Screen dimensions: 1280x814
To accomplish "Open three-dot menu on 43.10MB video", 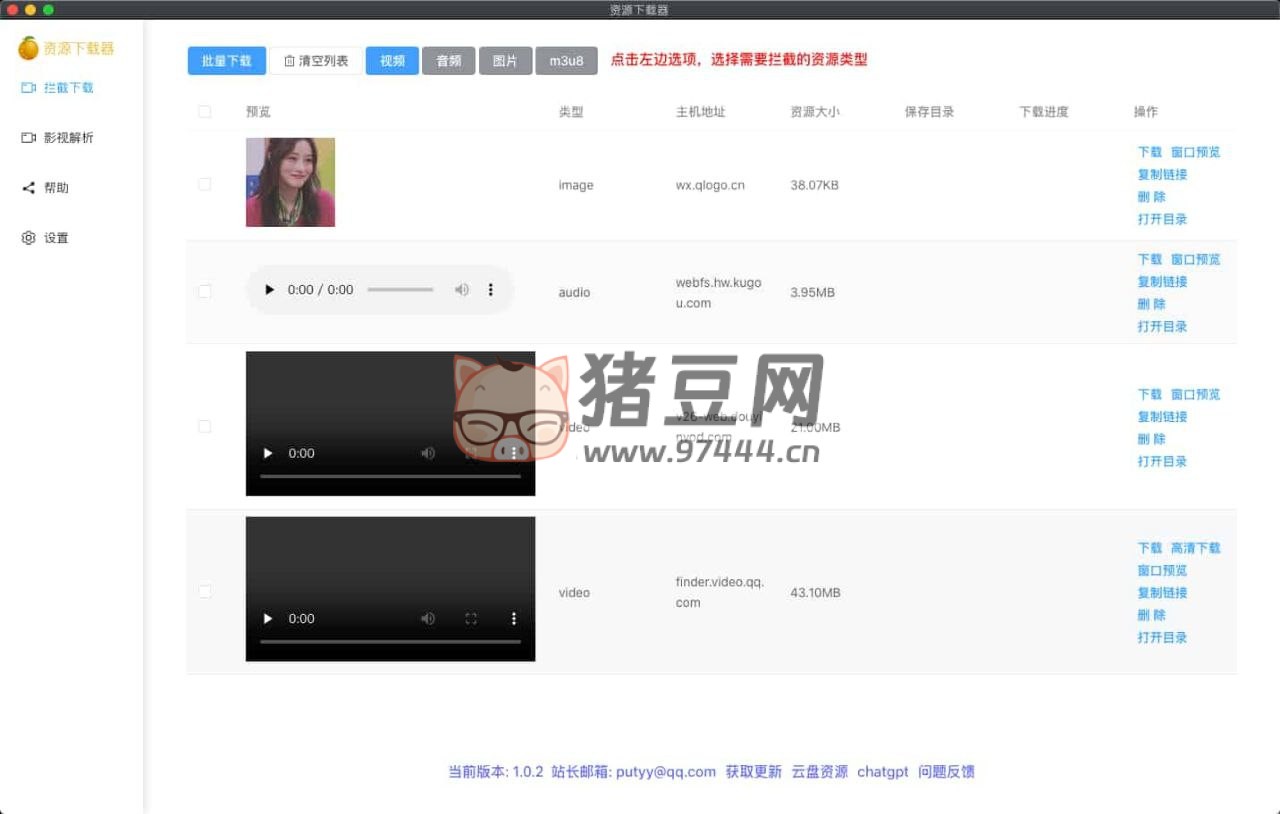I will [514, 619].
